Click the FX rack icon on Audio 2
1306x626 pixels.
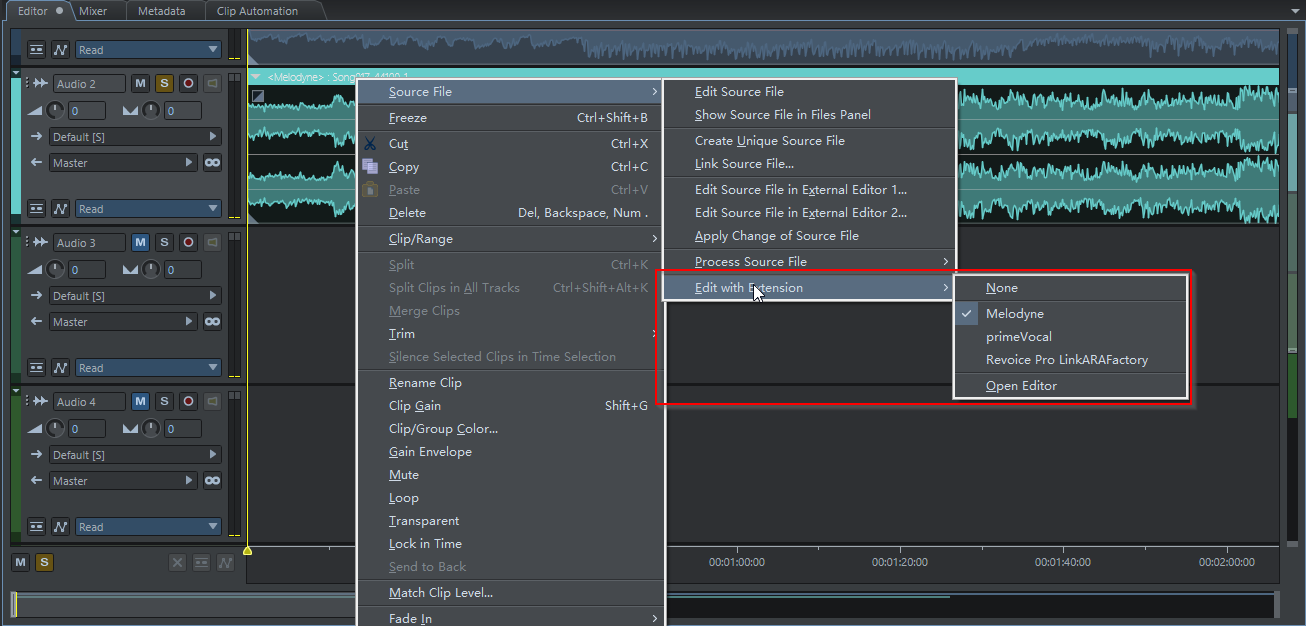click(x=36, y=209)
